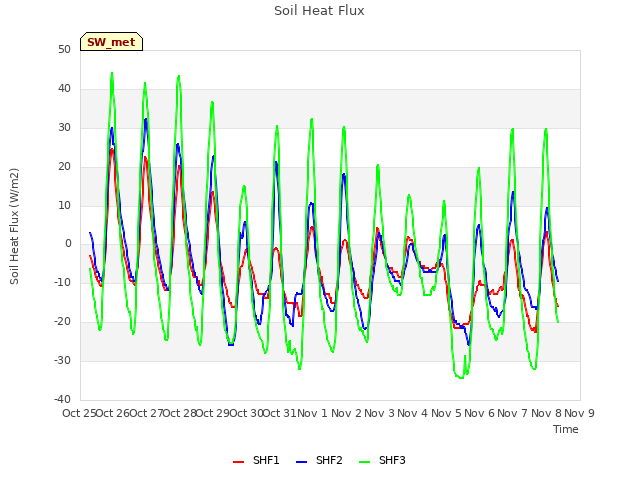Click the Nov 6 x-axis tick label
This screenshot has width=640, height=480.
[x=480, y=413]
